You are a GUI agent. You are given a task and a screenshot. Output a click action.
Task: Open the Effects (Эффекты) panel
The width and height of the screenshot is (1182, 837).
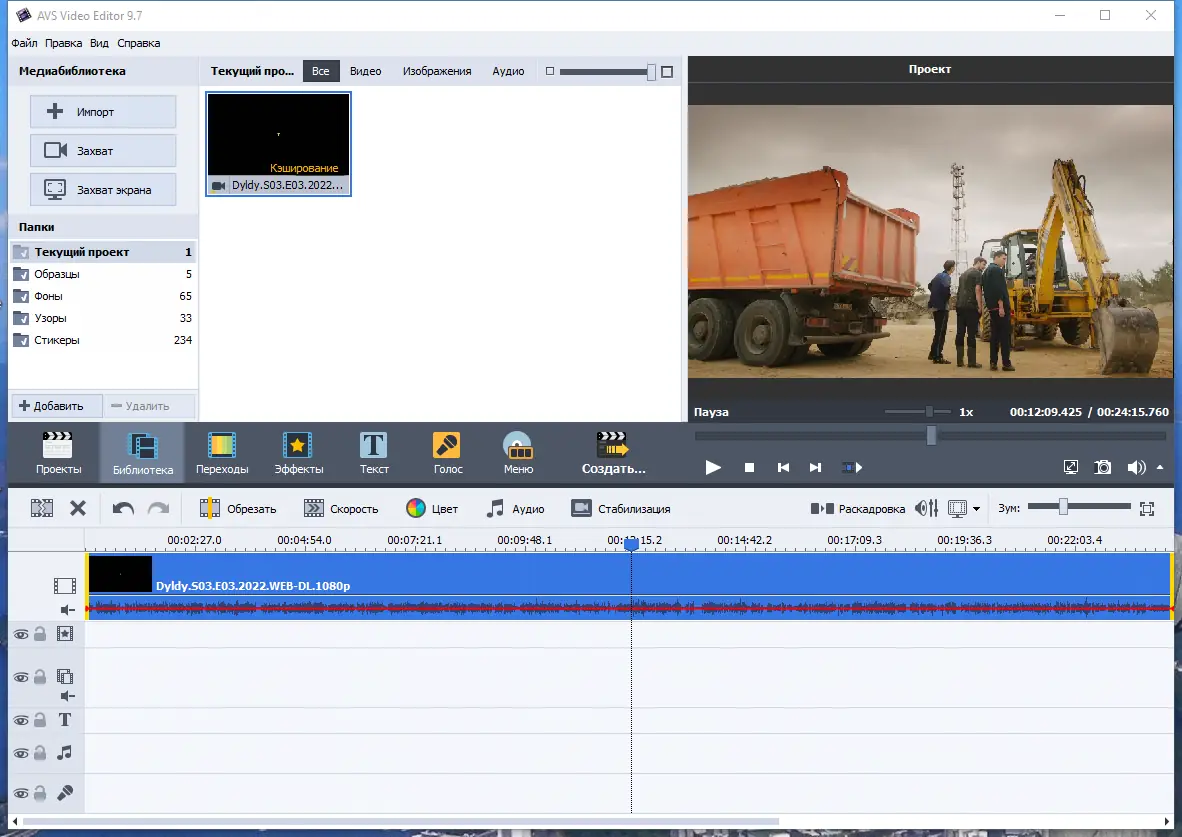tap(298, 453)
